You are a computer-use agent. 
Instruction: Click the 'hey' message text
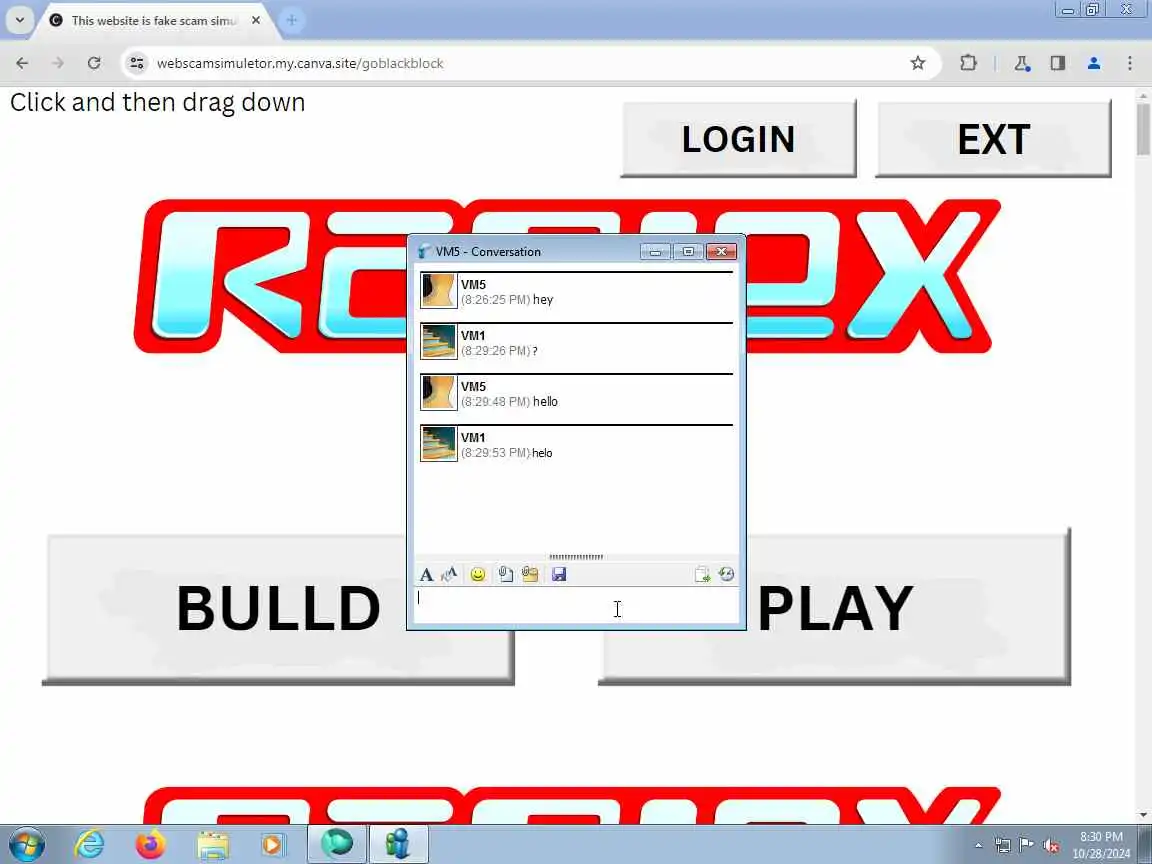pyautogui.click(x=543, y=300)
